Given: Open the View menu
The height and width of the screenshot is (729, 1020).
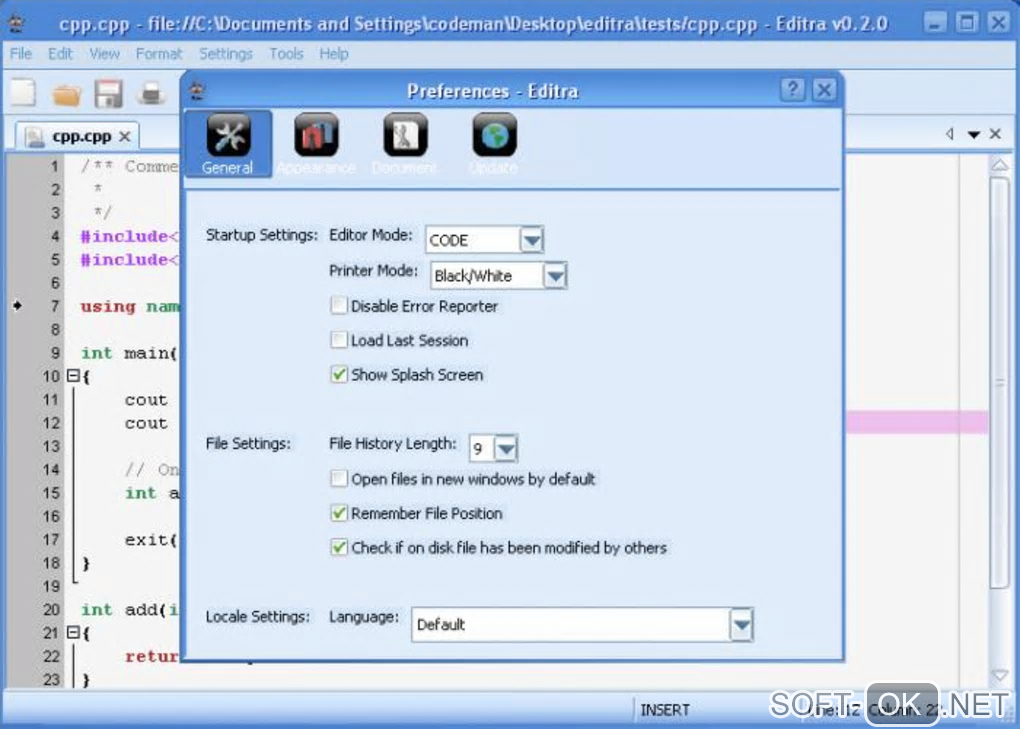Looking at the screenshot, I should tap(105, 53).
